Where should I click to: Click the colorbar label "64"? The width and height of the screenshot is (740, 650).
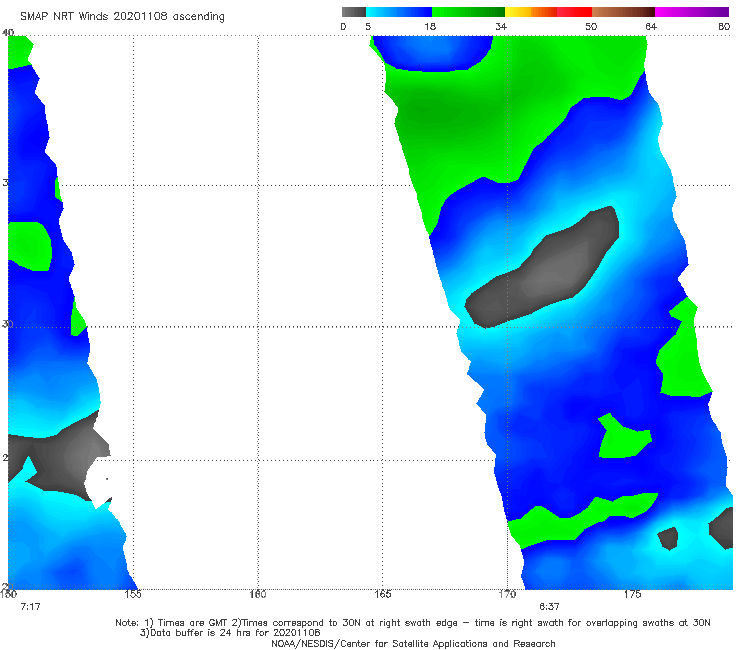[651, 27]
